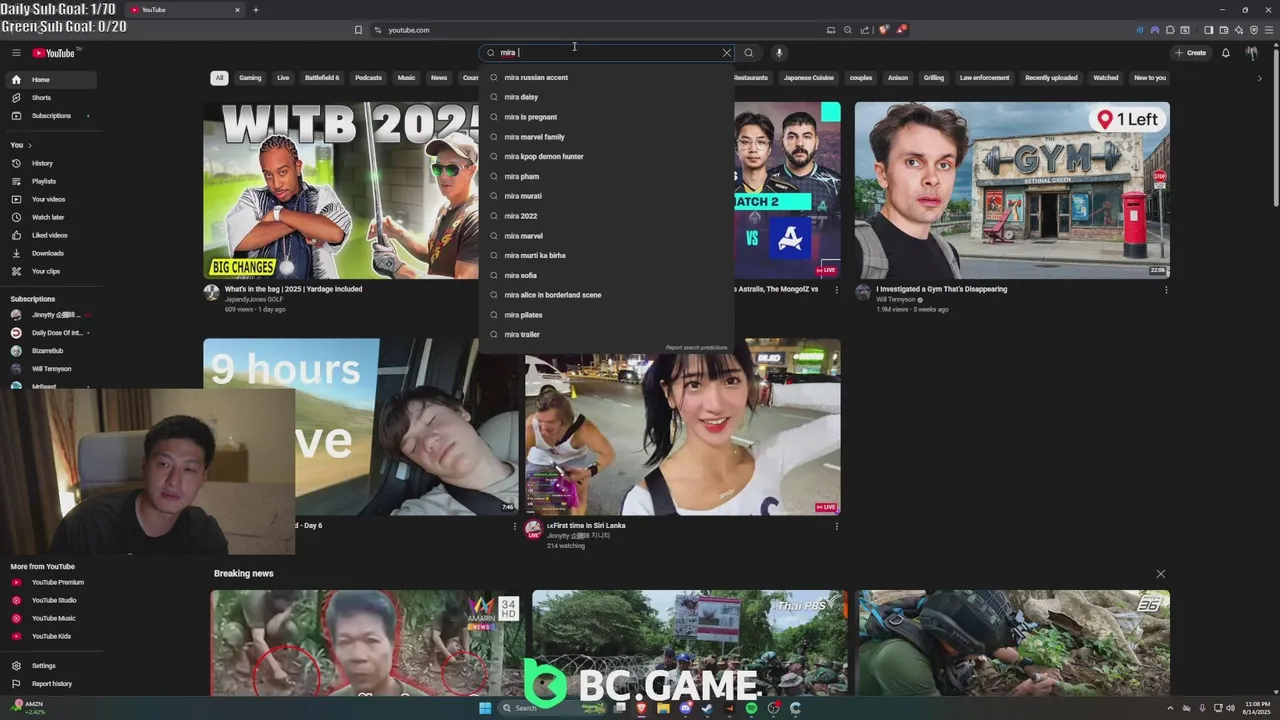Choose suggestion 'mira russian accent'
Viewport: 1280px width, 720px height.
point(606,78)
